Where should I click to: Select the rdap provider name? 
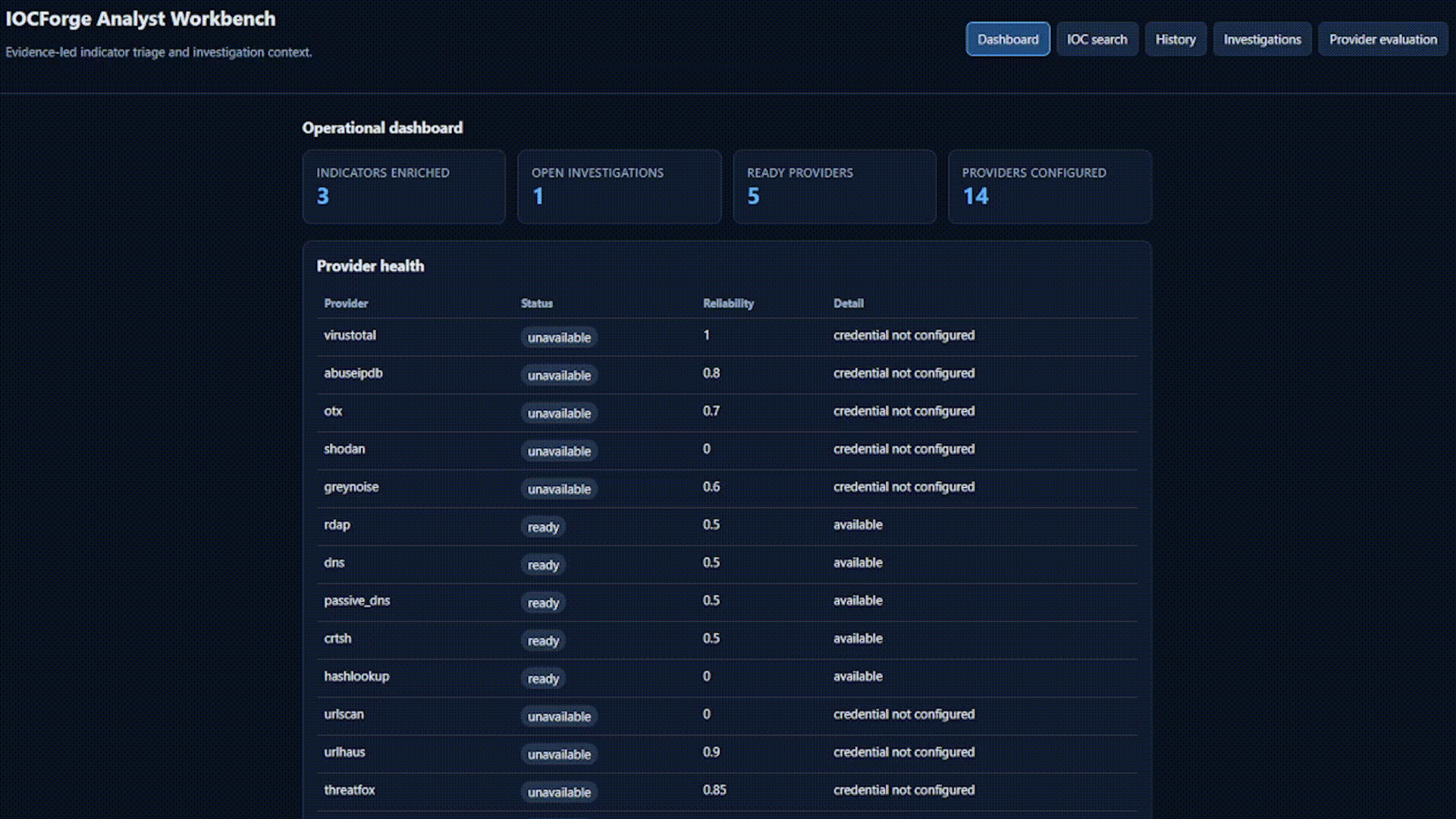coord(337,525)
